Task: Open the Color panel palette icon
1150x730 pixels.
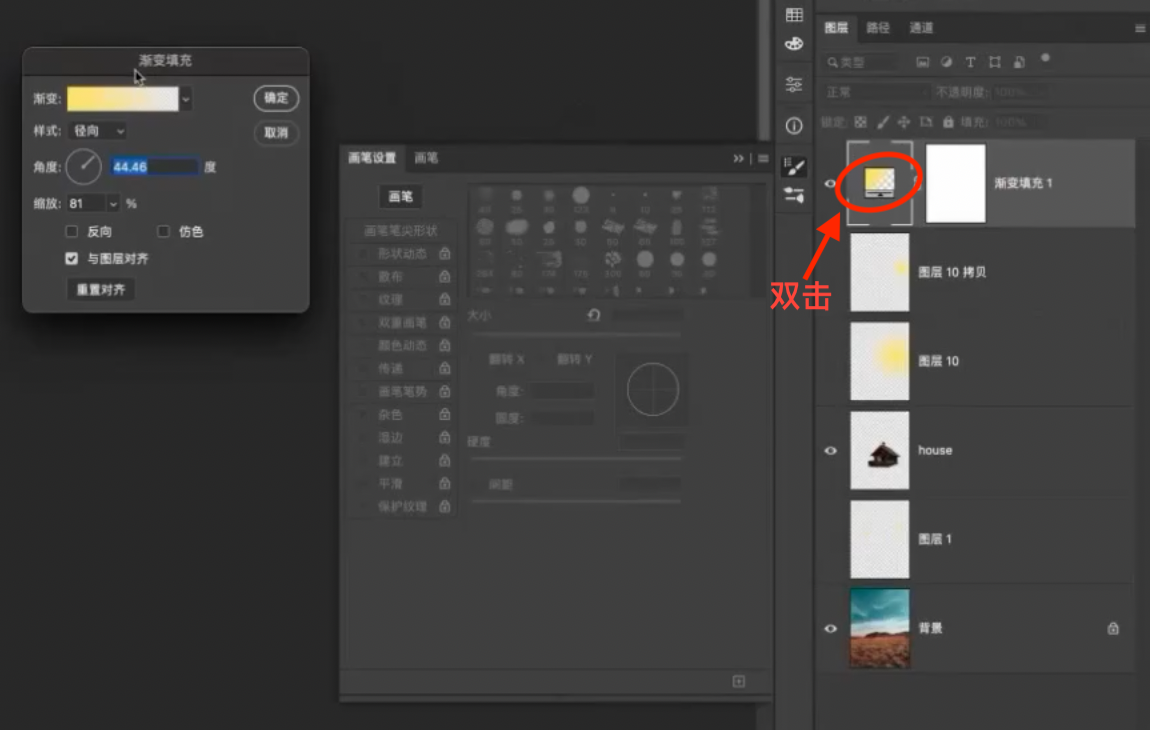Action: (794, 44)
